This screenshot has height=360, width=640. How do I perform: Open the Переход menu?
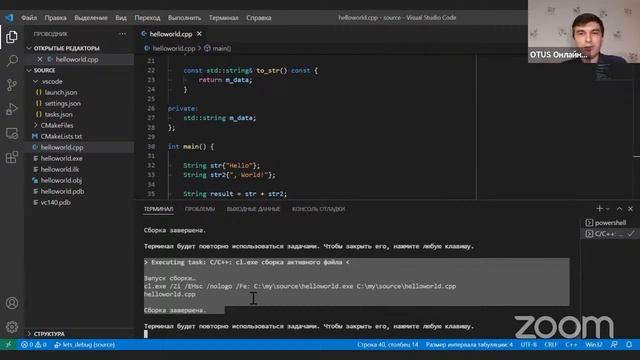pos(147,18)
